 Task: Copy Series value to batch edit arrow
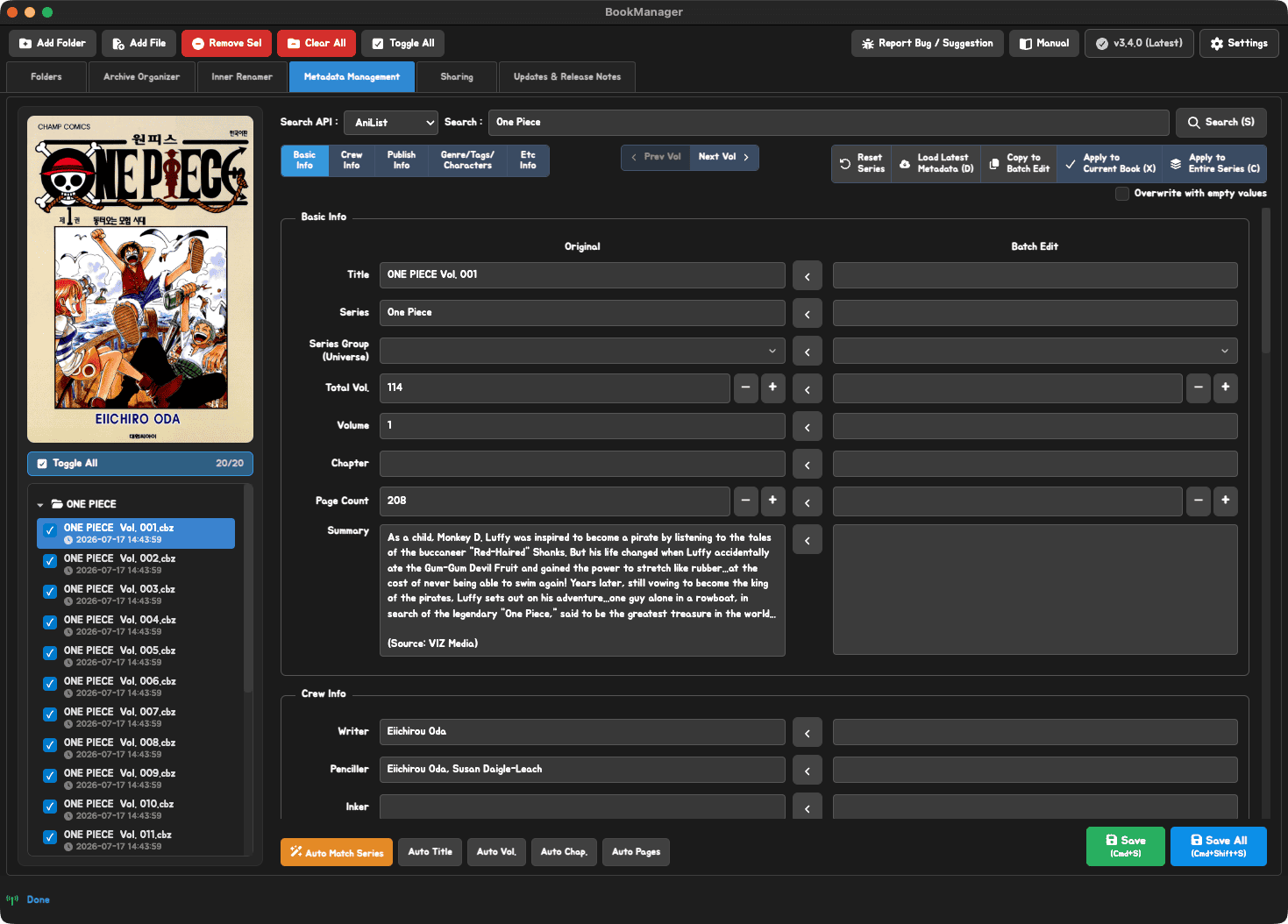pyautogui.click(x=808, y=313)
